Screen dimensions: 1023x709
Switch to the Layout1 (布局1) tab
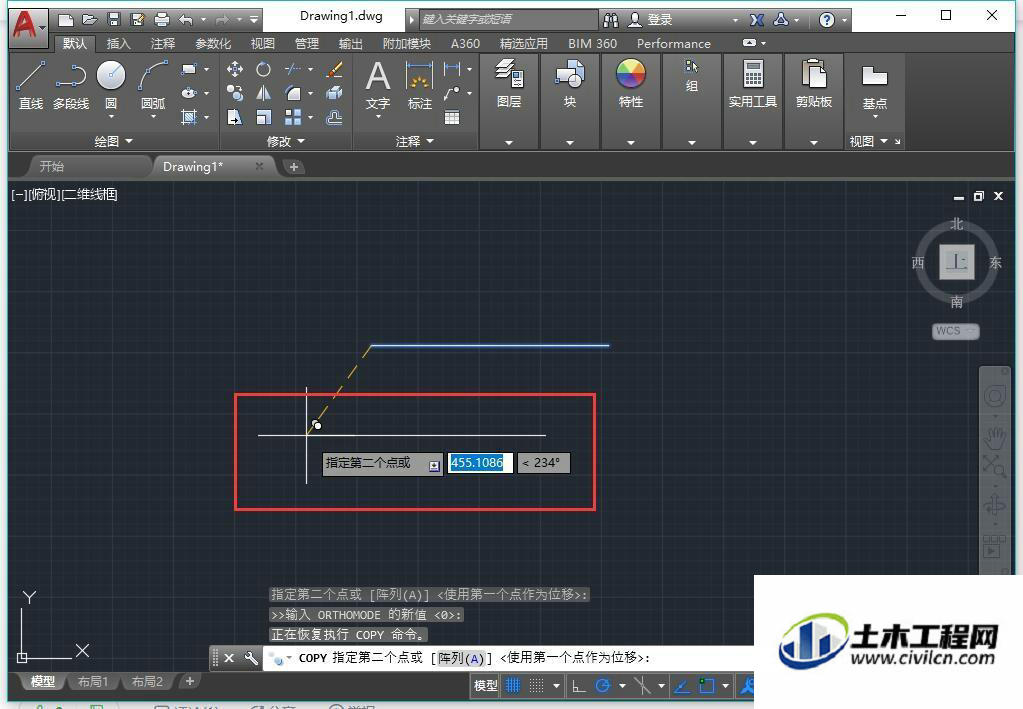(x=93, y=681)
